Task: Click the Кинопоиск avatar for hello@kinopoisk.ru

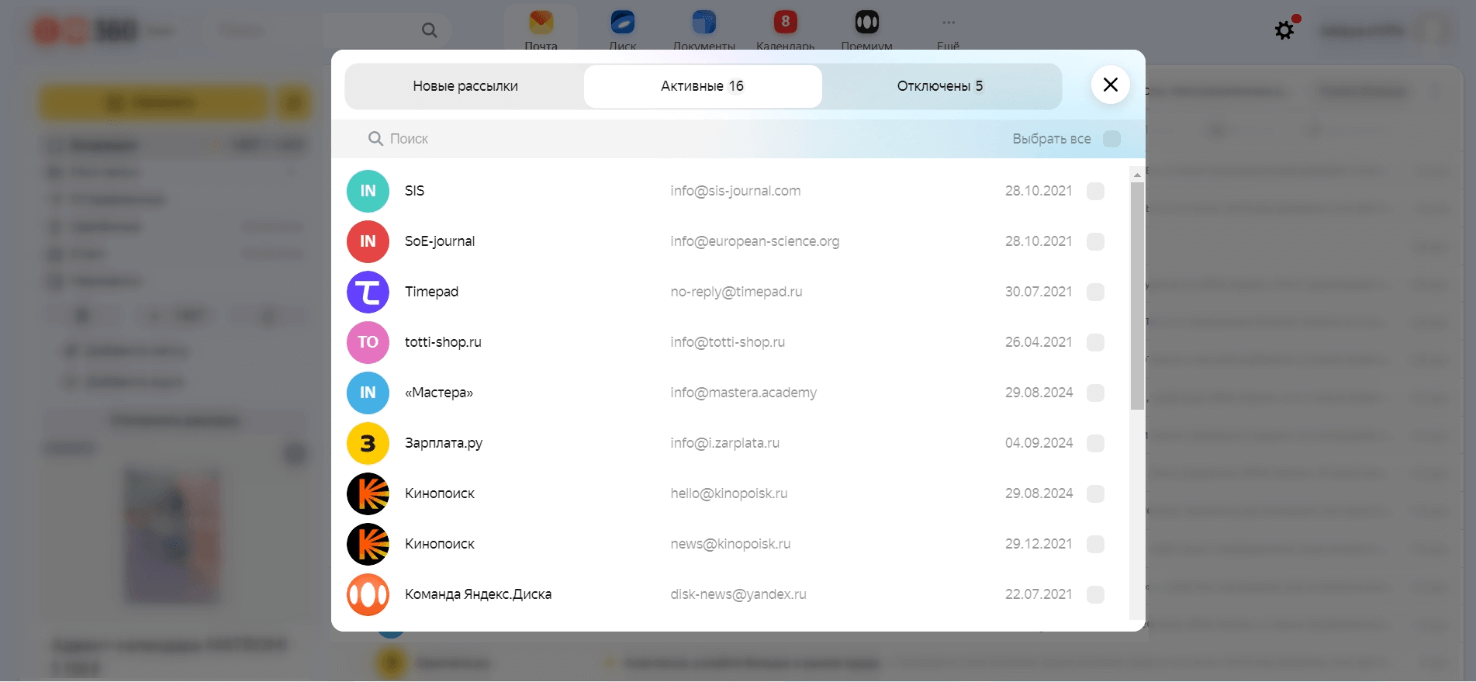Action: [x=368, y=493]
